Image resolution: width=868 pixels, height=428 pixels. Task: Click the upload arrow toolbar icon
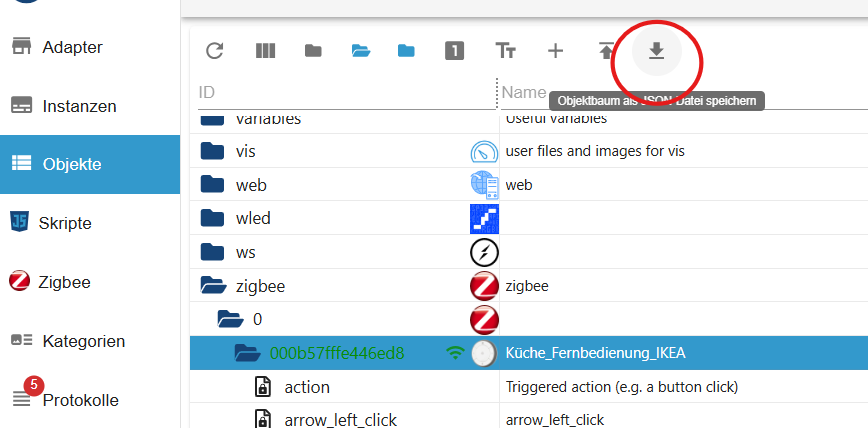point(606,51)
